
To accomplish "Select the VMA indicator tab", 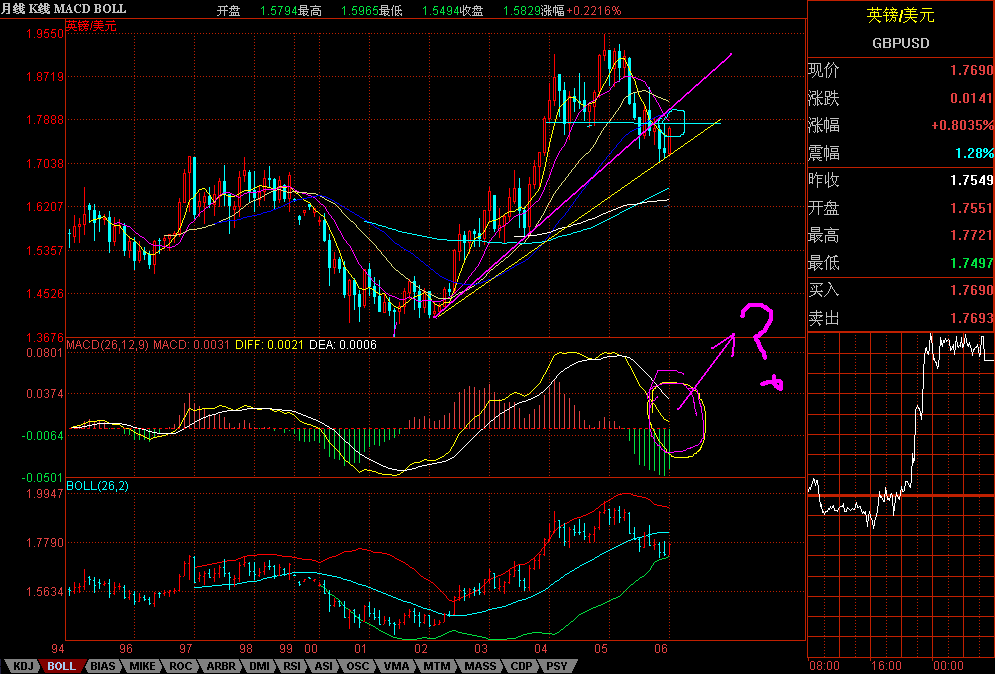I will tap(397, 666).
